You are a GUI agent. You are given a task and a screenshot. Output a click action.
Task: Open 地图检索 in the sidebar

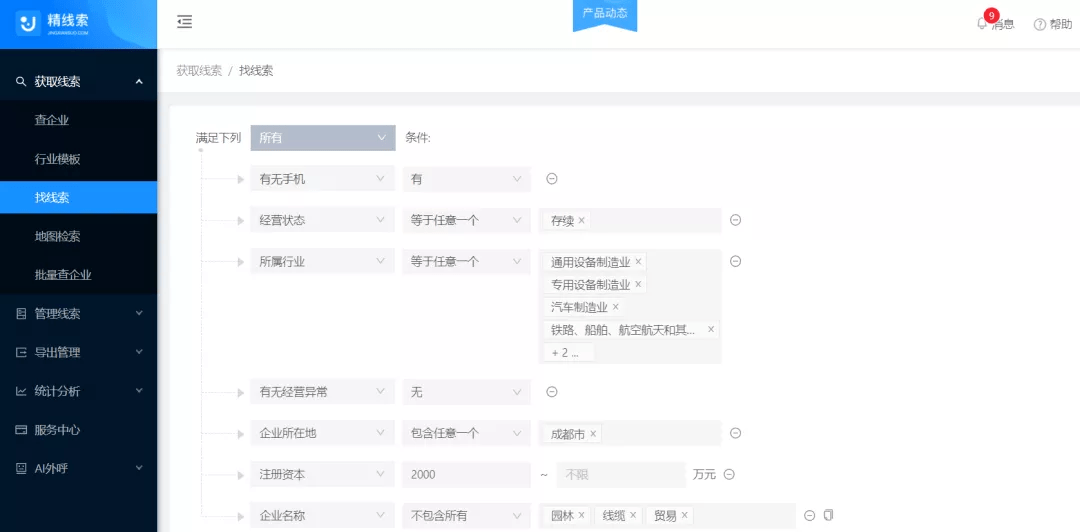click(57, 236)
